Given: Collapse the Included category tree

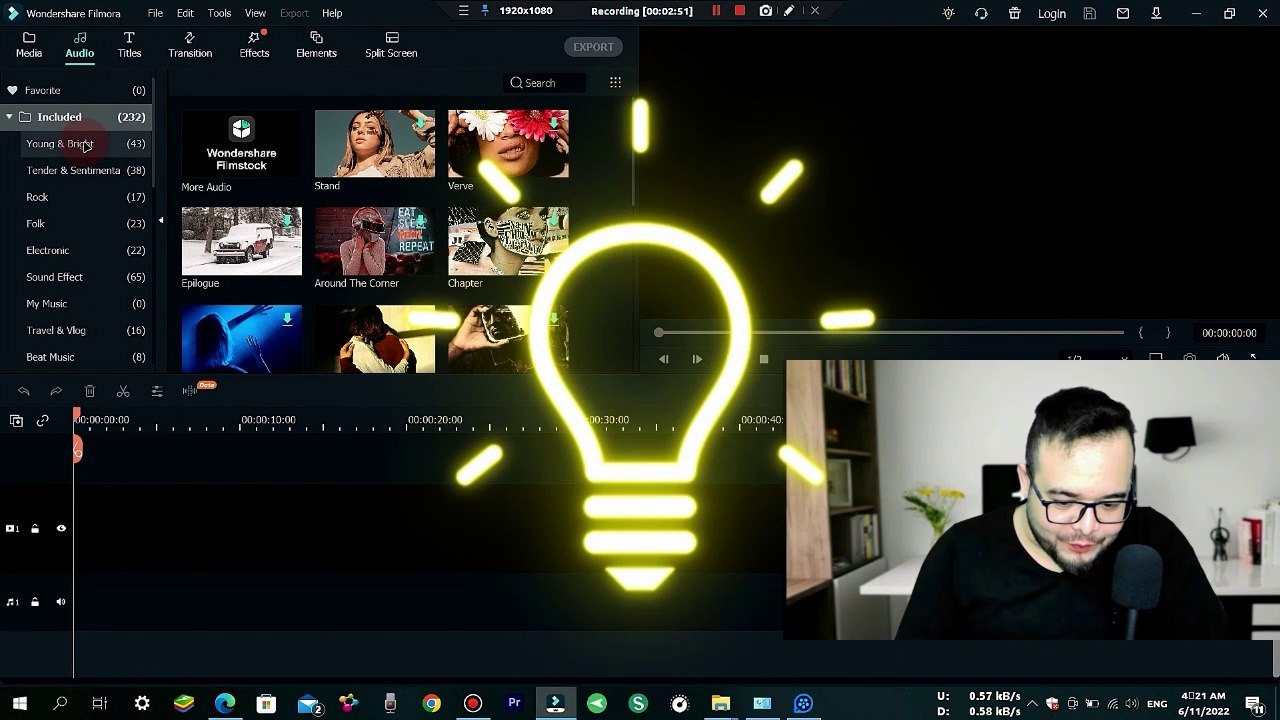Looking at the screenshot, I should click(9, 117).
